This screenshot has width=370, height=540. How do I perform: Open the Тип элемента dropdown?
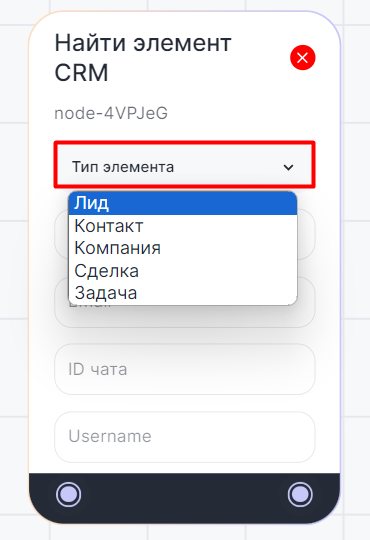tap(184, 165)
